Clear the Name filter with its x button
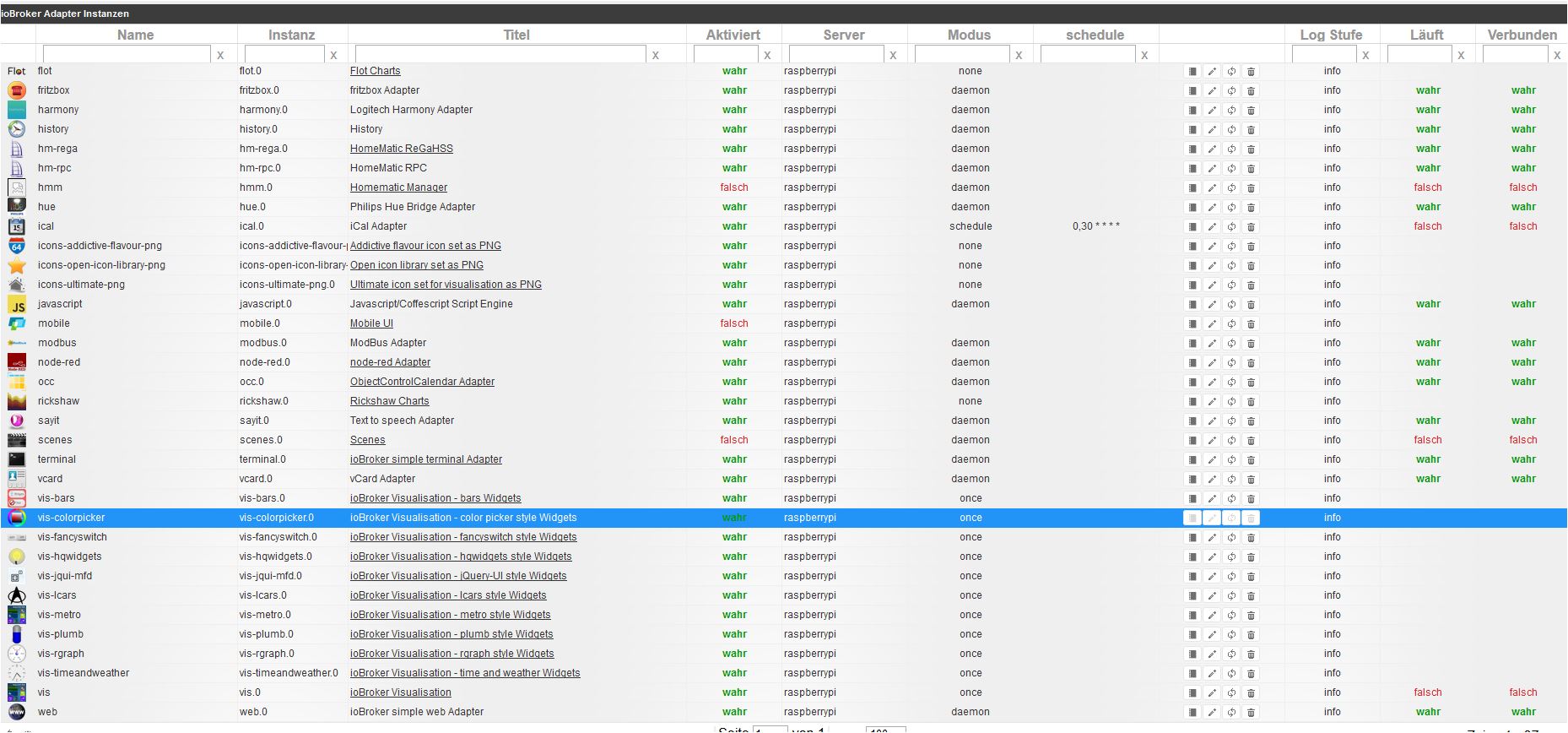Viewport: 1568px width, 733px height. (221, 55)
